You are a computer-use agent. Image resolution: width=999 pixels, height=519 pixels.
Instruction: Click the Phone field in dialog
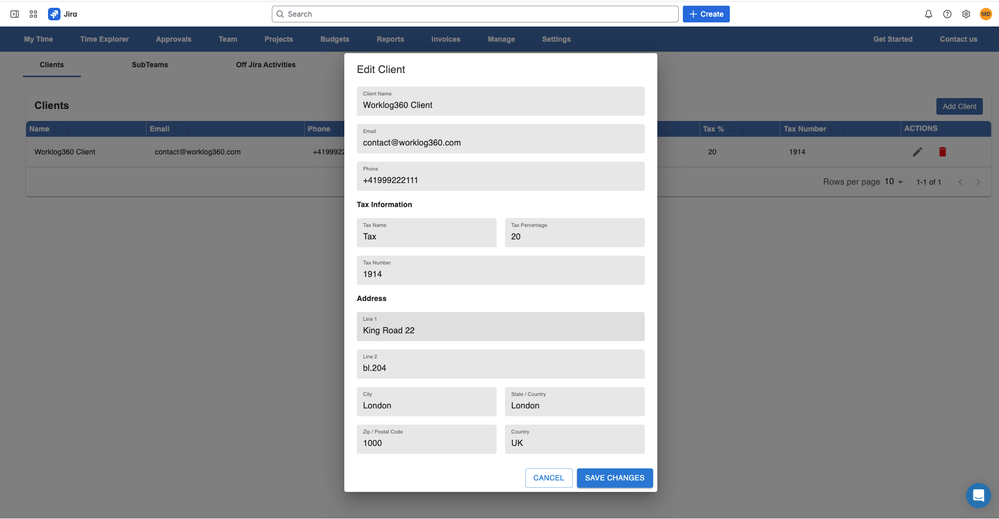click(501, 176)
